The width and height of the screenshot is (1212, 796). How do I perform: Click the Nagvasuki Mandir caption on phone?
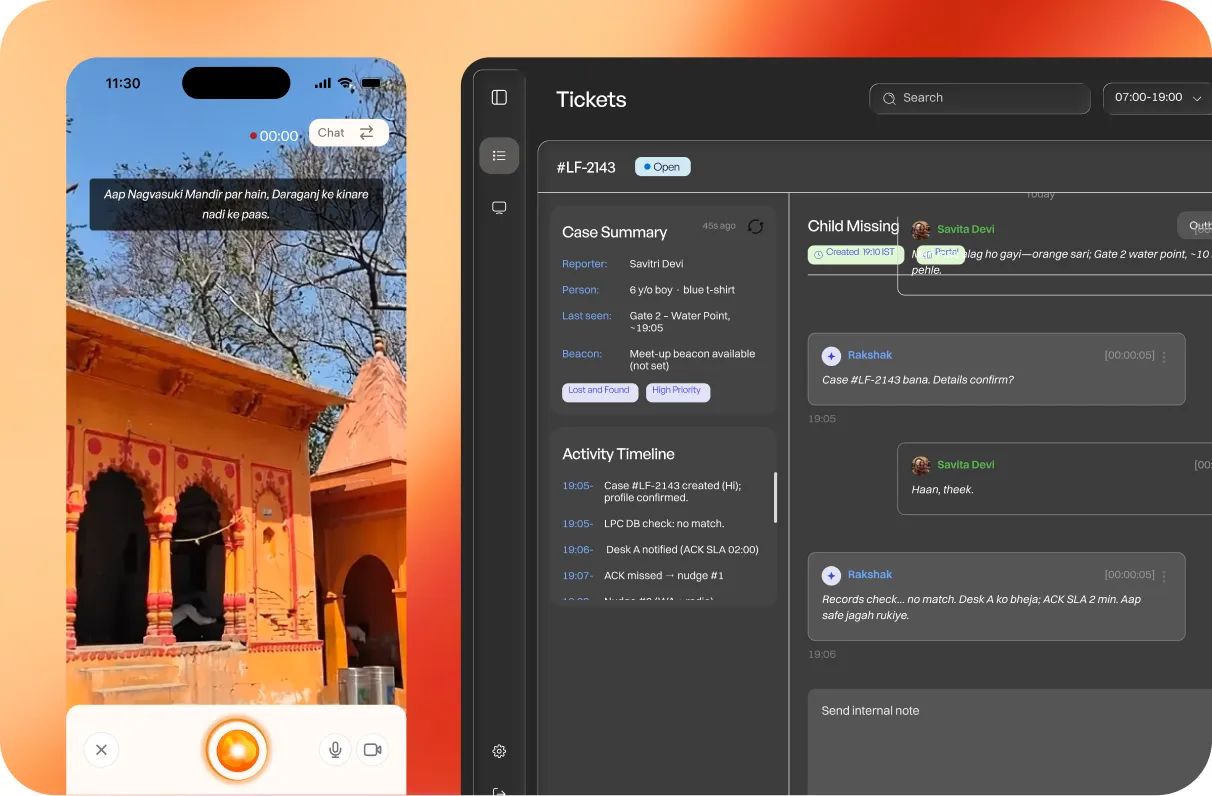click(x=236, y=204)
